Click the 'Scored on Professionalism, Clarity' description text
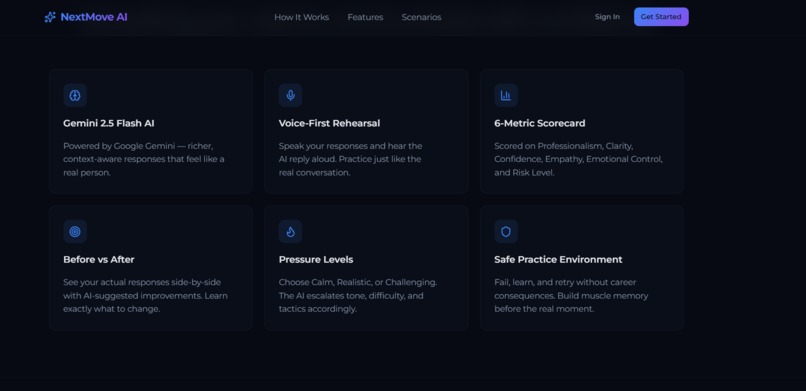The image size is (806, 391). [578, 159]
